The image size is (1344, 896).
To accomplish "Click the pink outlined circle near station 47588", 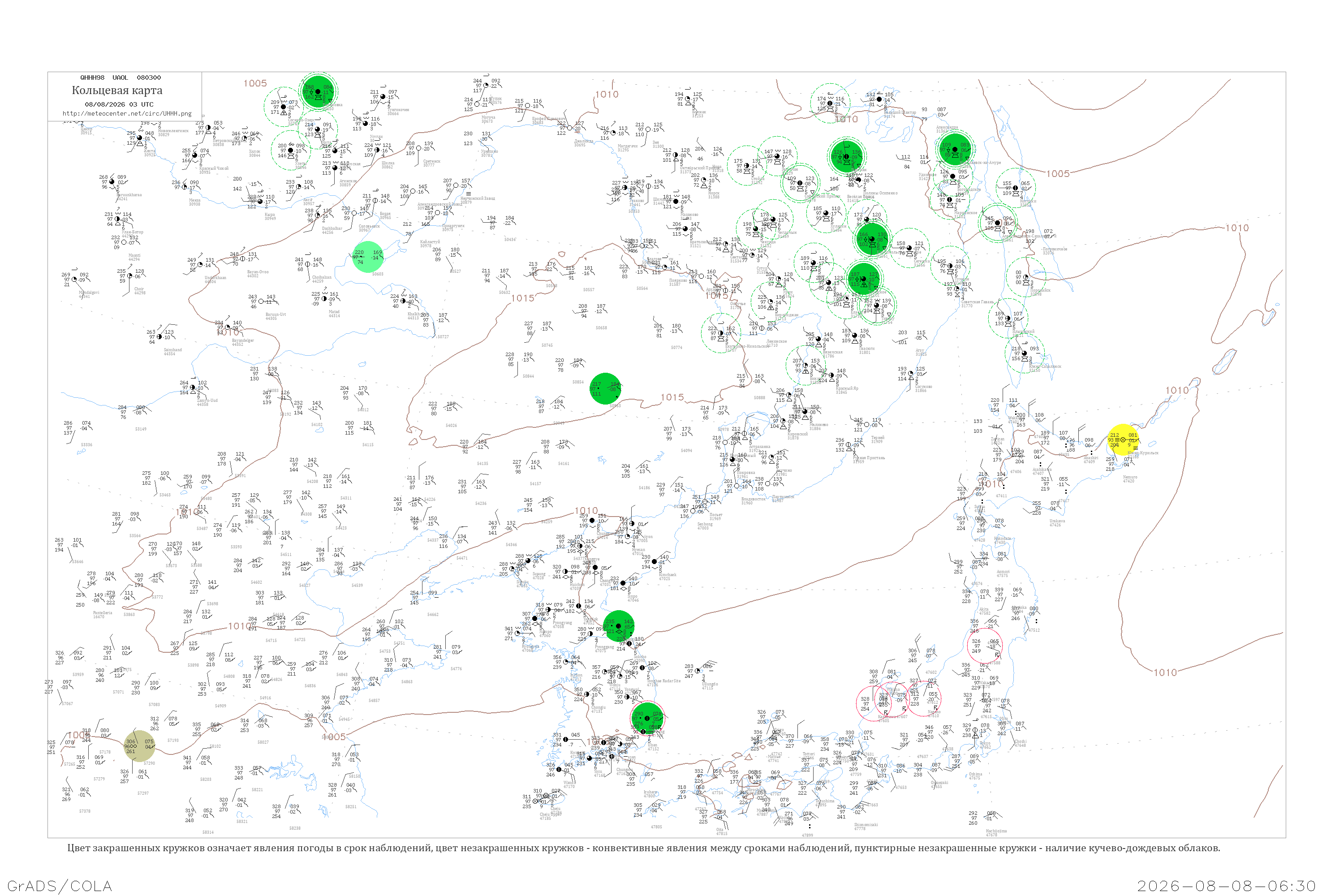I will click(985, 646).
